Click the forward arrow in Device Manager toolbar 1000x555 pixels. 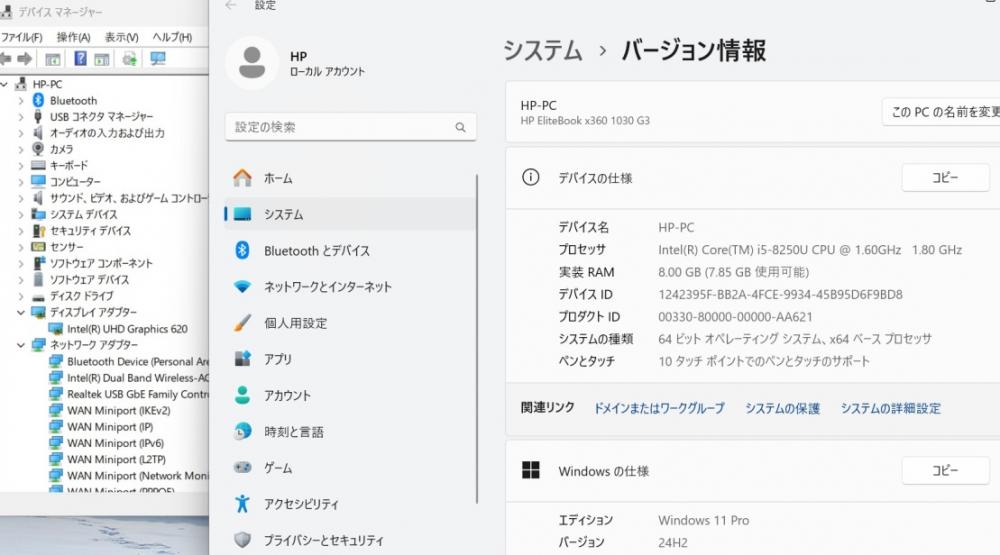[x=25, y=59]
